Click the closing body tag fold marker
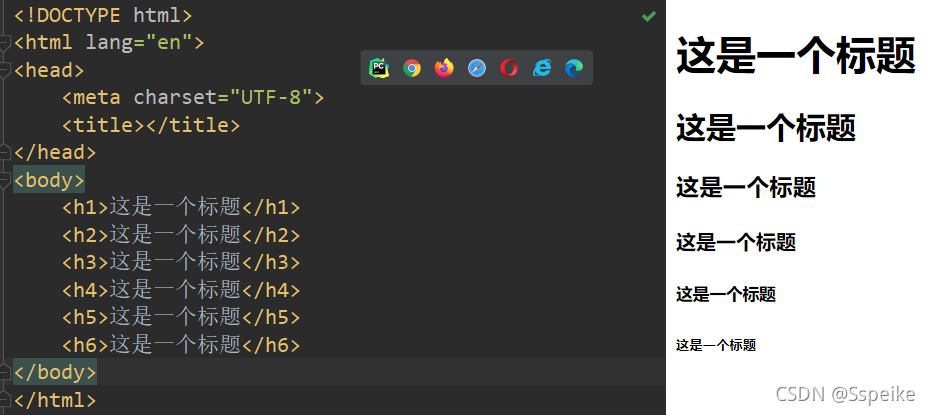930x415 pixels. tap(5, 372)
